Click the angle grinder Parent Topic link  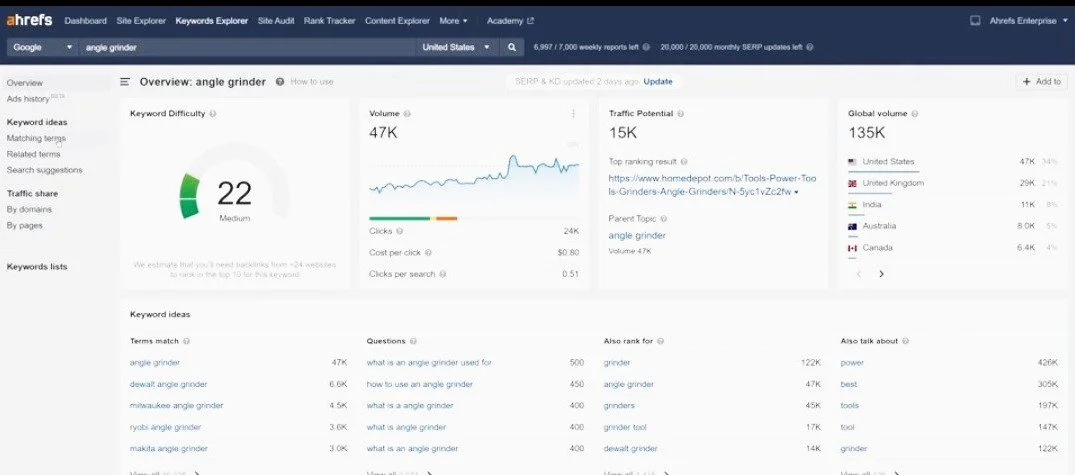[x=637, y=235]
